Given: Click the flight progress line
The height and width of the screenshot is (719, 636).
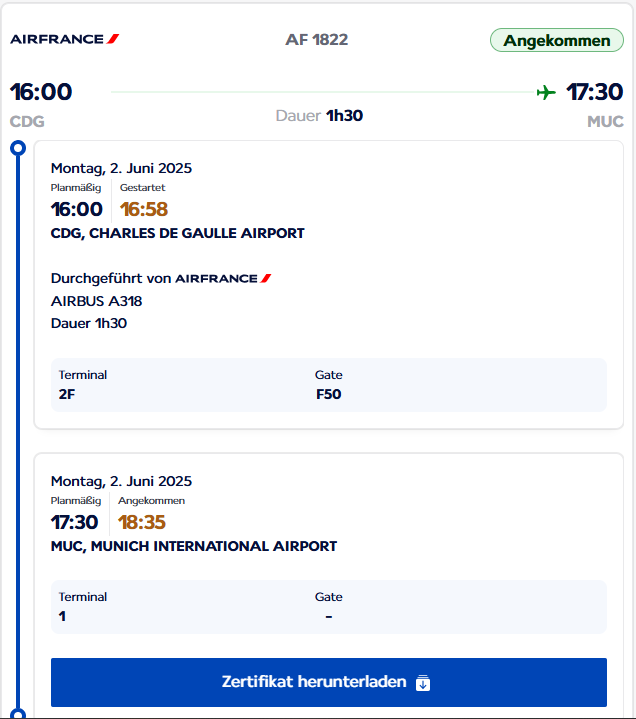Looking at the screenshot, I should pos(323,92).
